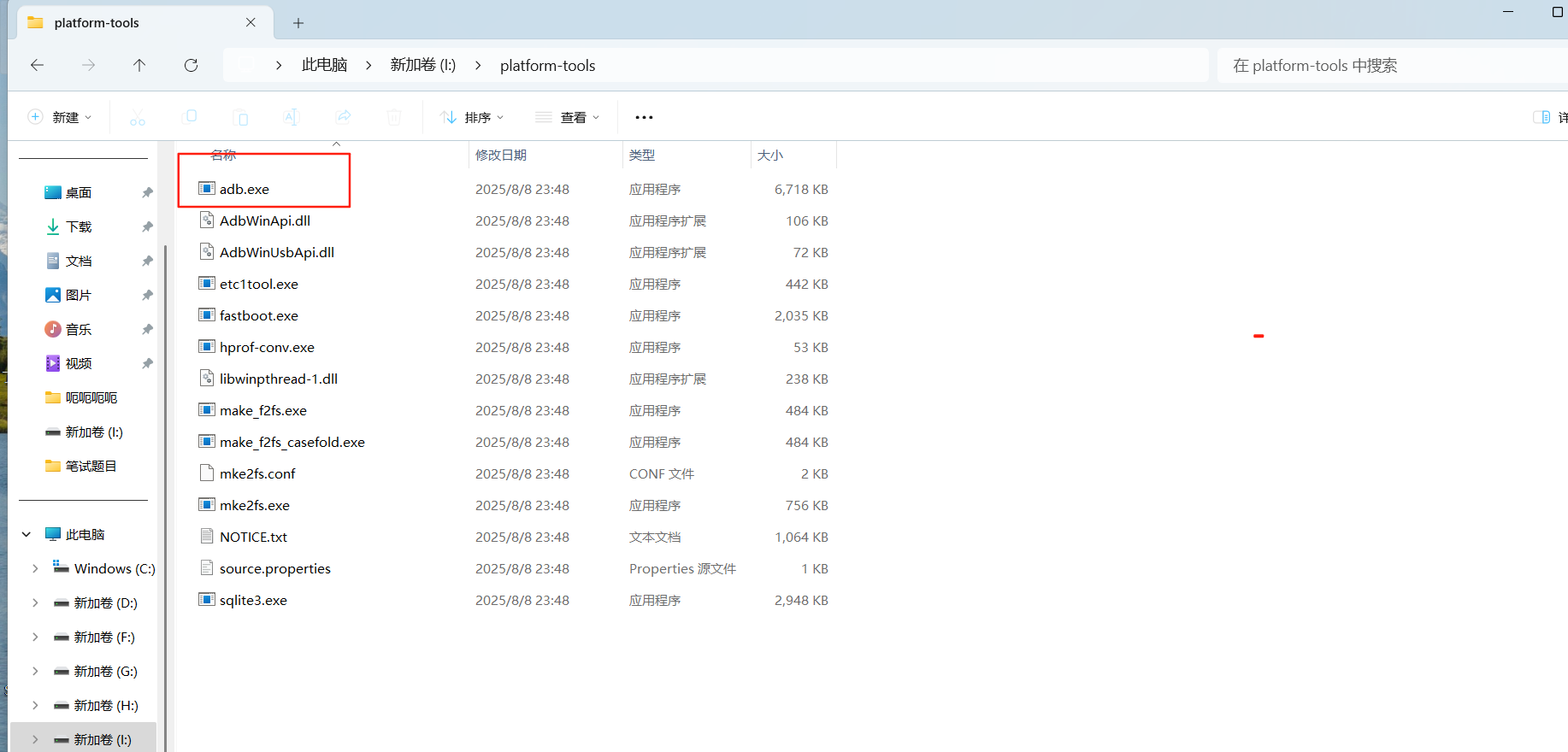
Task: Collapse the 此电脑 tree node
Action: [27, 534]
